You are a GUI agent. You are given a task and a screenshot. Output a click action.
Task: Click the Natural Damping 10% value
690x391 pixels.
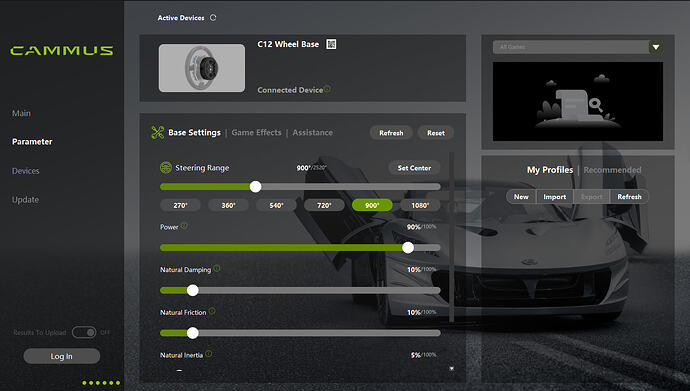coord(414,270)
